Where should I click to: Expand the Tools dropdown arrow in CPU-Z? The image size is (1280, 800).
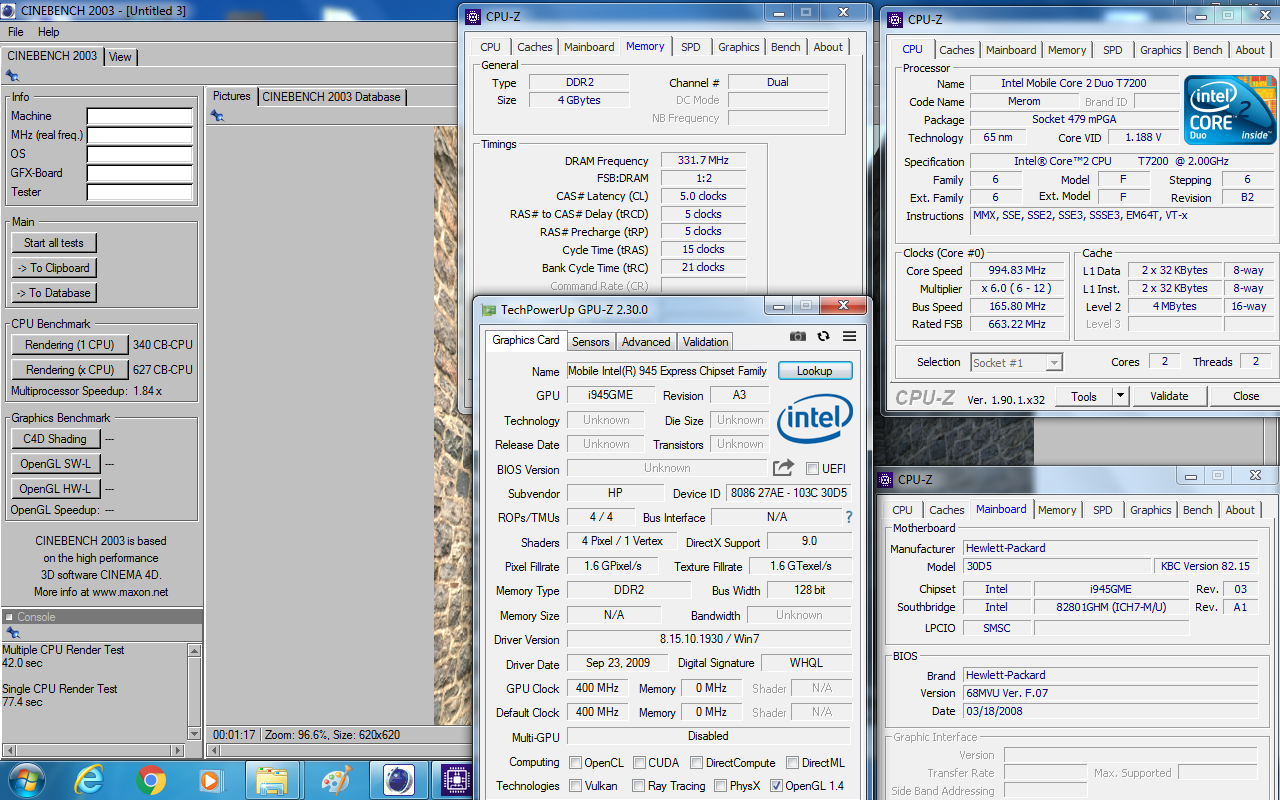click(x=1121, y=396)
